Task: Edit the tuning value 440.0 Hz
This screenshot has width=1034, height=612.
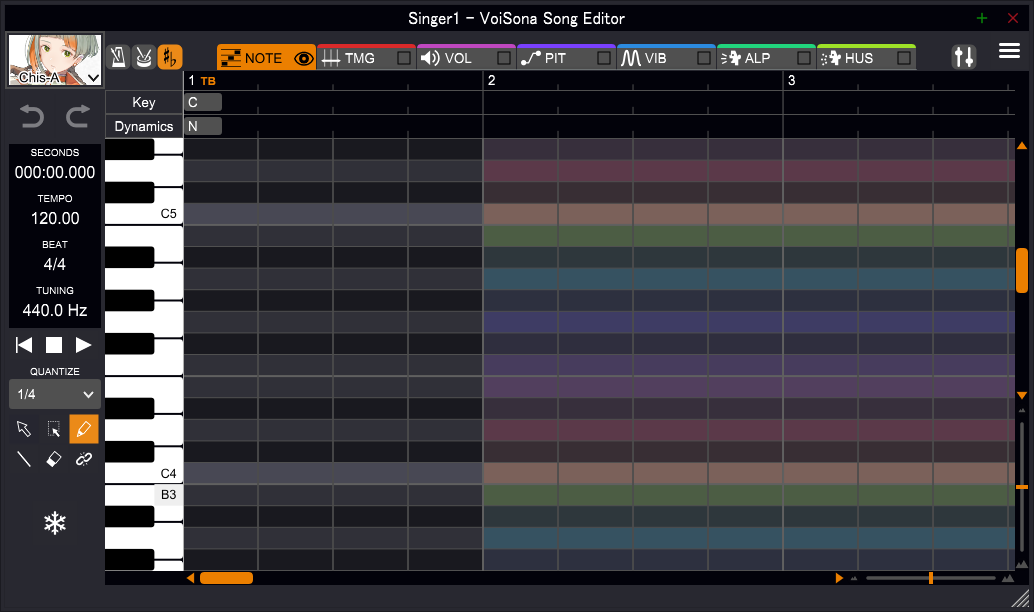Action: pyautogui.click(x=55, y=311)
